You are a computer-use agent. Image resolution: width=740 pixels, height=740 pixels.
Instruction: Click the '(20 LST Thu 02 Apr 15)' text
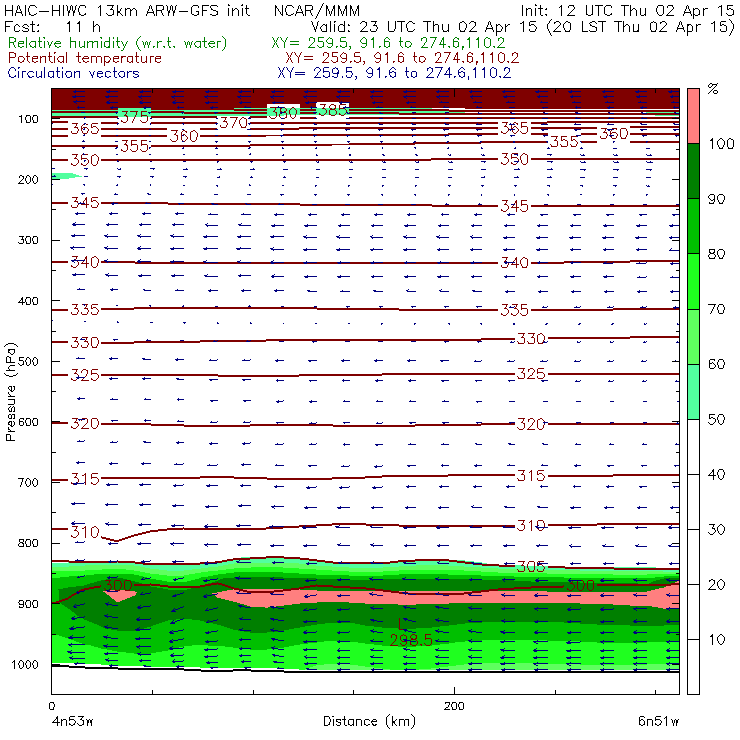coord(640,27)
